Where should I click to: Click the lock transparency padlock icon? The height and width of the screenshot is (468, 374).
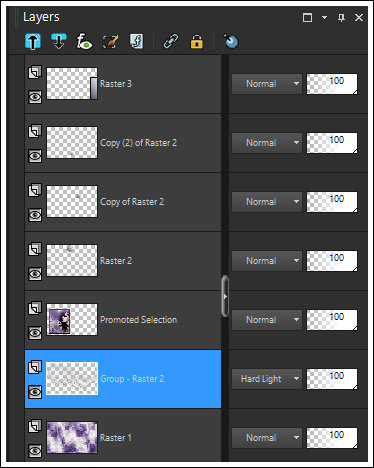point(197,42)
